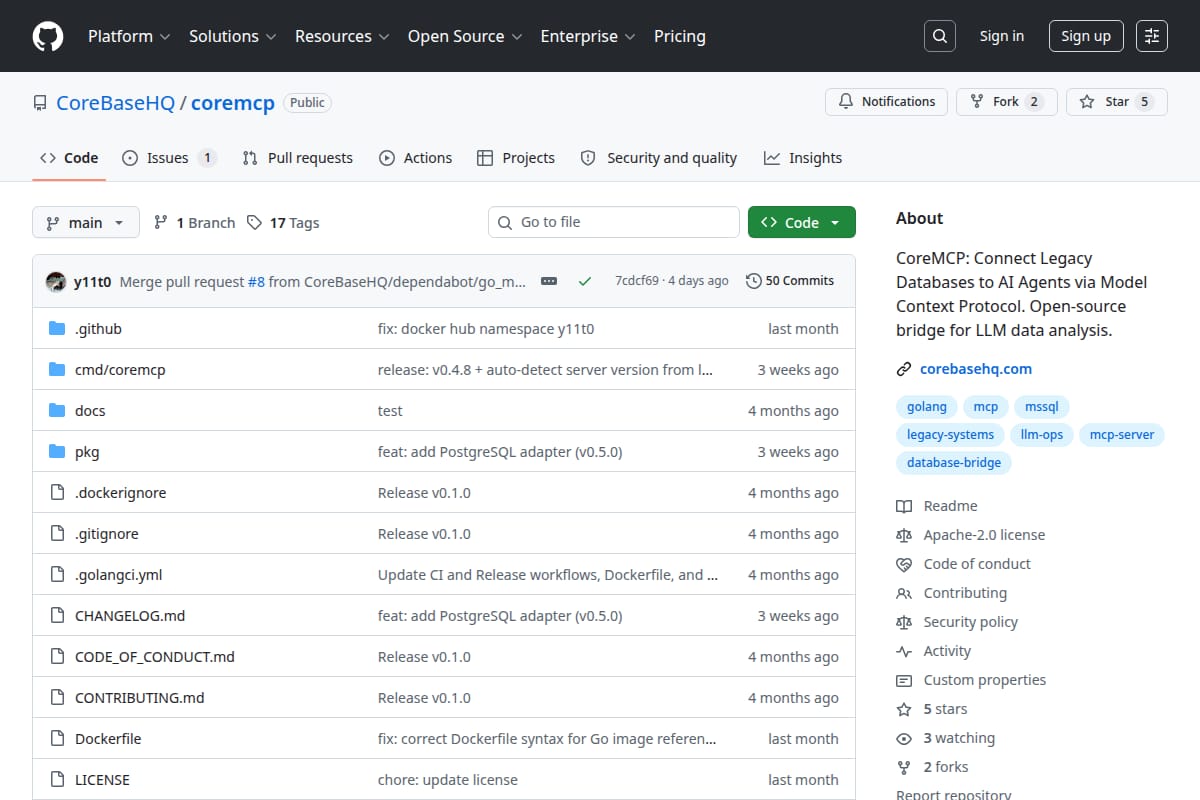Click the star icon beside 5 stars
Viewport: 1200px width, 800px height.
click(x=904, y=709)
